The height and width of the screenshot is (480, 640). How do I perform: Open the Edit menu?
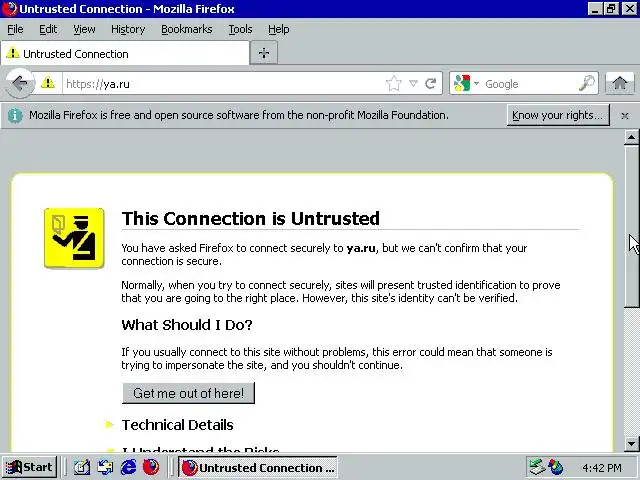tap(48, 29)
